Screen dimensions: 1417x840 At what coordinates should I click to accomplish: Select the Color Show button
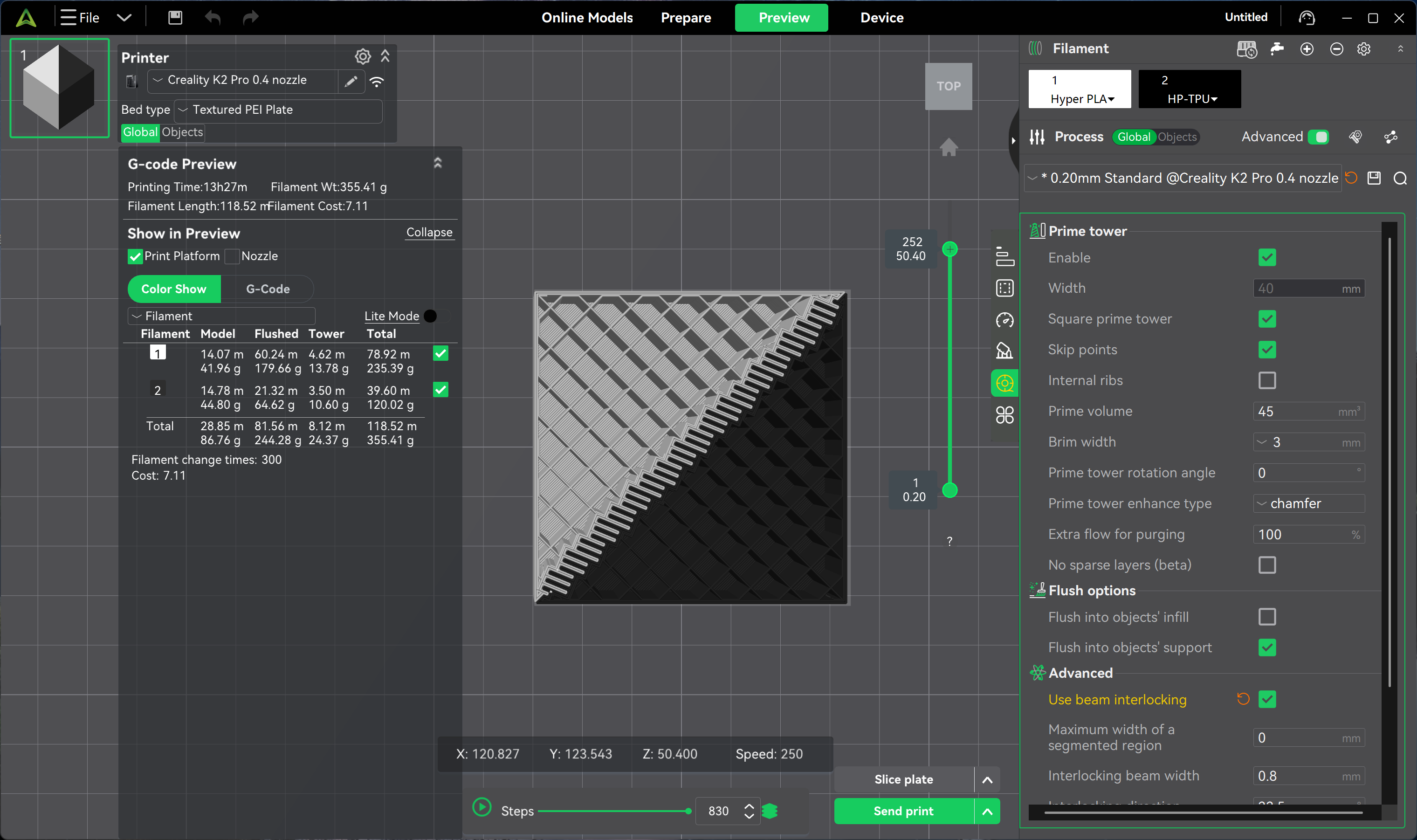point(174,289)
